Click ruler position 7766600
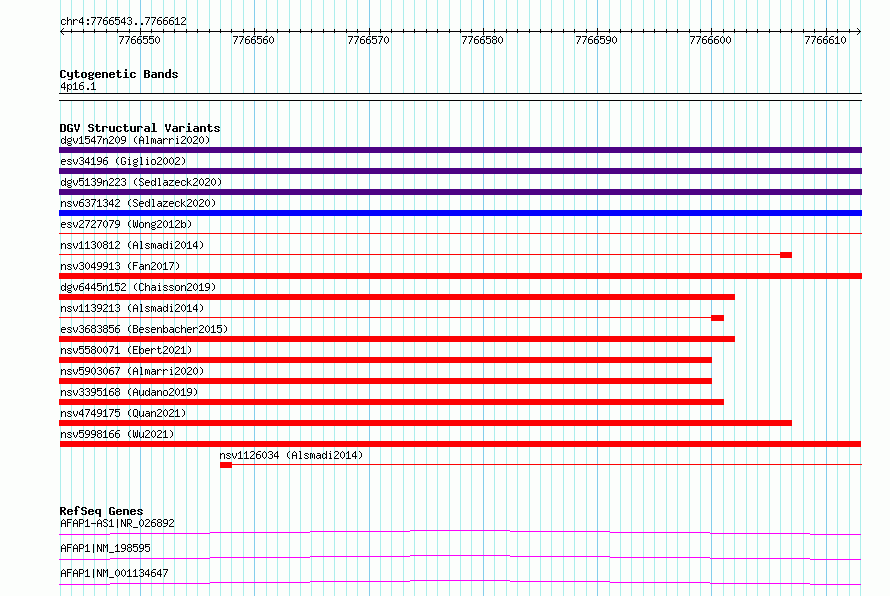This screenshot has width=890, height=596. tap(711, 40)
